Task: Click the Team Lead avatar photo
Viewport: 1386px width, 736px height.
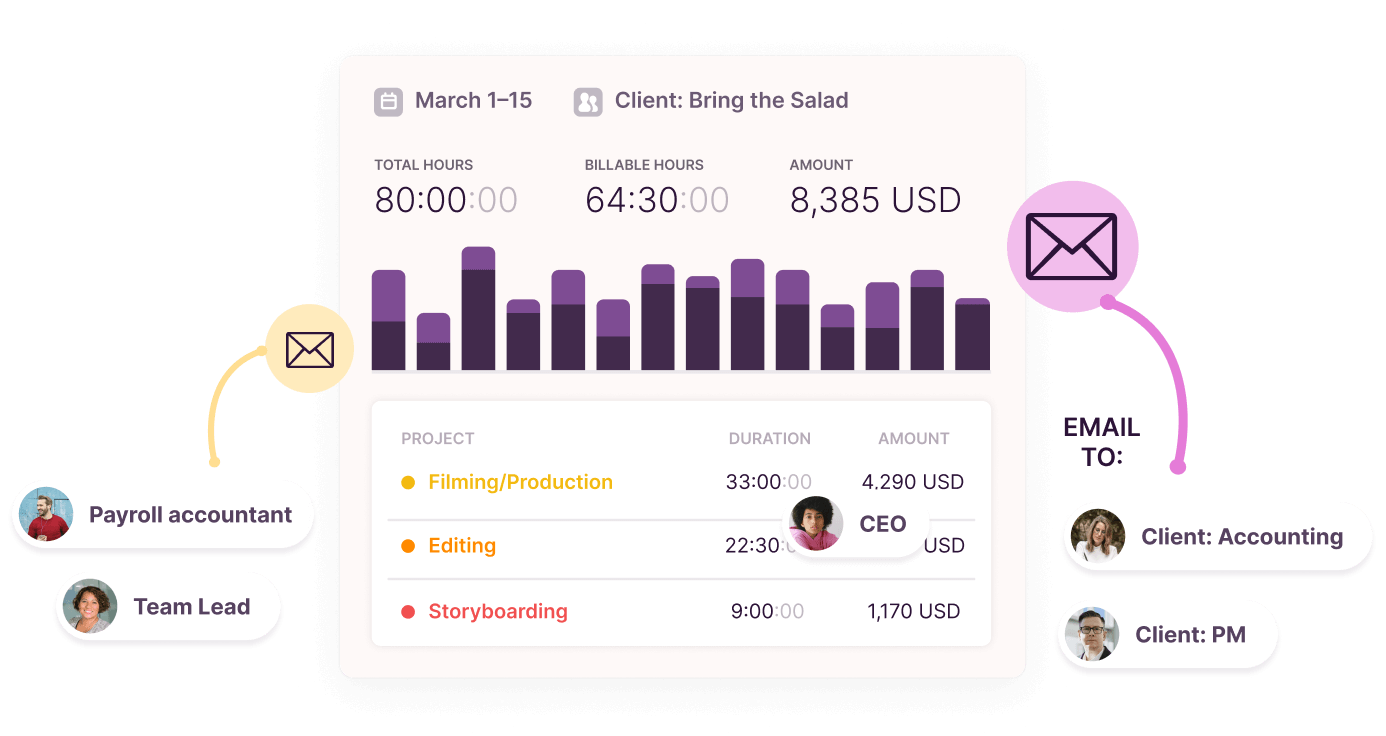Action: coord(90,606)
